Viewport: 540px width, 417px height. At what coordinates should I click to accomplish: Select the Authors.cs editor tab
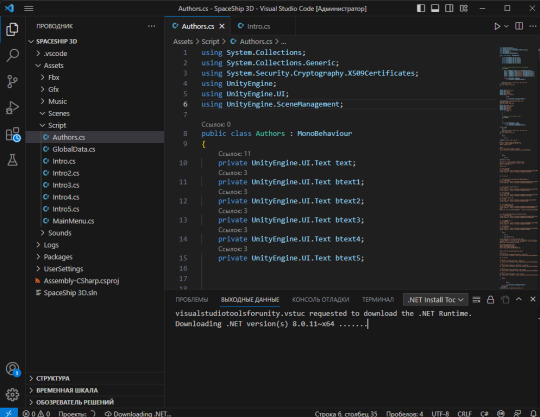coord(198,26)
